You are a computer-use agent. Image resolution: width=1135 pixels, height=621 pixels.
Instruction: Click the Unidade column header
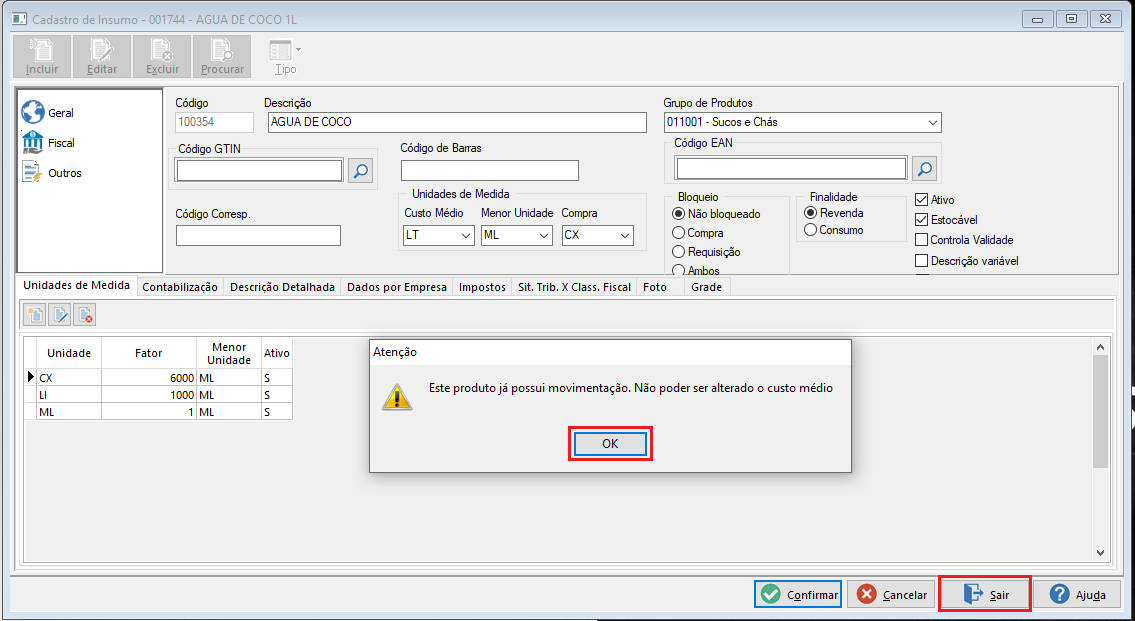tap(69, 353)
